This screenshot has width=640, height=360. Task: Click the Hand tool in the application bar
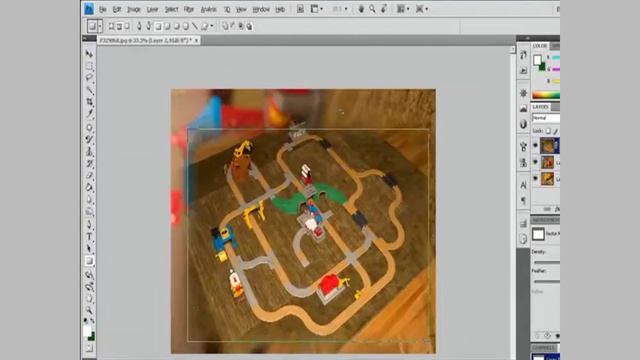point(361,9)
